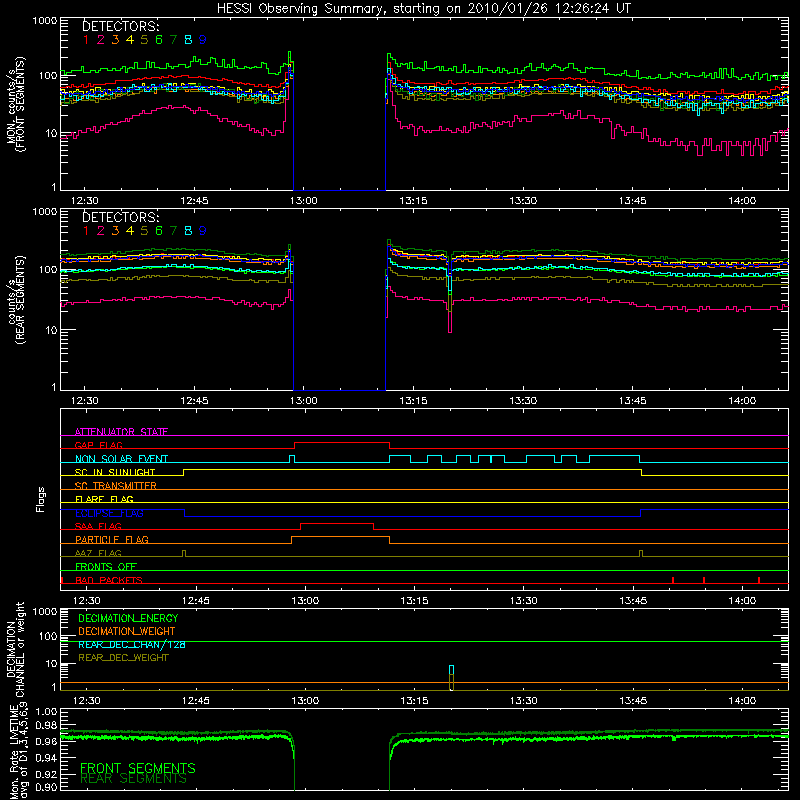Click the 14:00 time label under the decimation plot
The image size is (800, 800).
click(742, 701)
